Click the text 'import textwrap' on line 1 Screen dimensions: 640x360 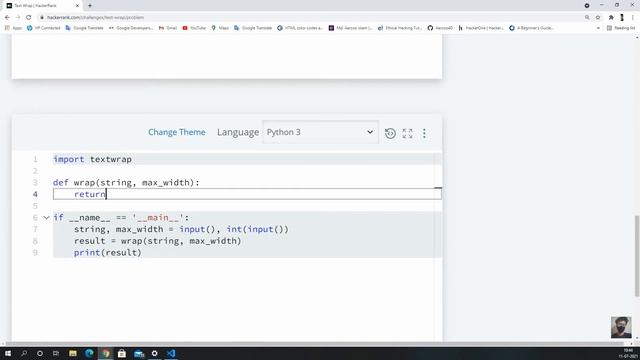point(92,159)
